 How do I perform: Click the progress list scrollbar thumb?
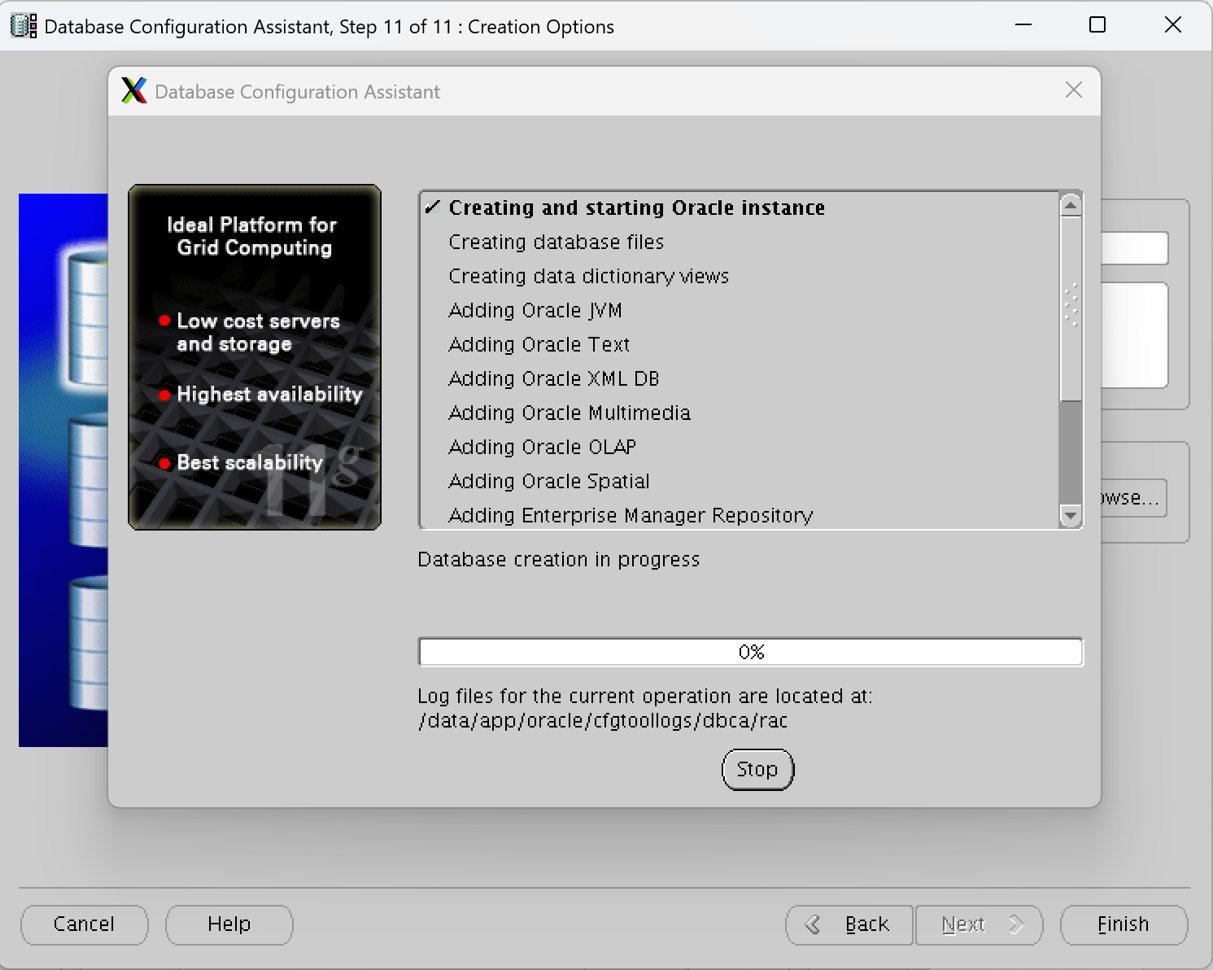[x=1070, y=307]
